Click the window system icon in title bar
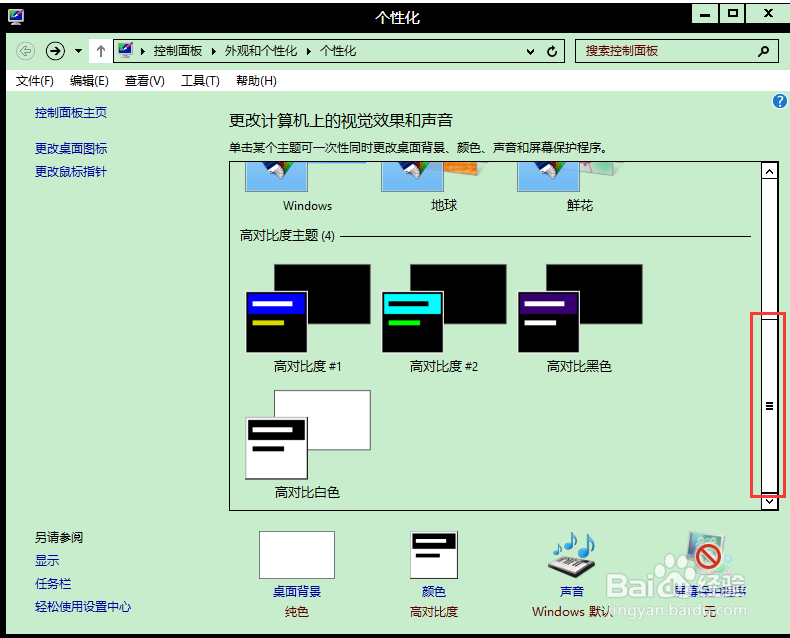The width and height of the screenshot is (790, 638). tap(16, 16)
